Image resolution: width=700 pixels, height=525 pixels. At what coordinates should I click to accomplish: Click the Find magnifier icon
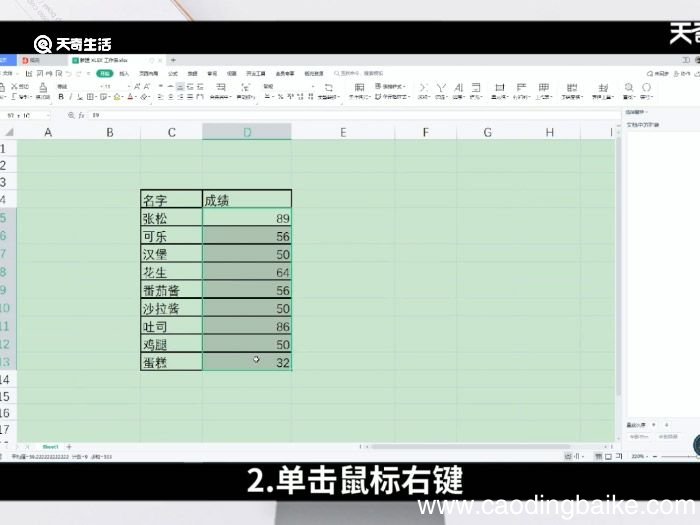point(629,87)
